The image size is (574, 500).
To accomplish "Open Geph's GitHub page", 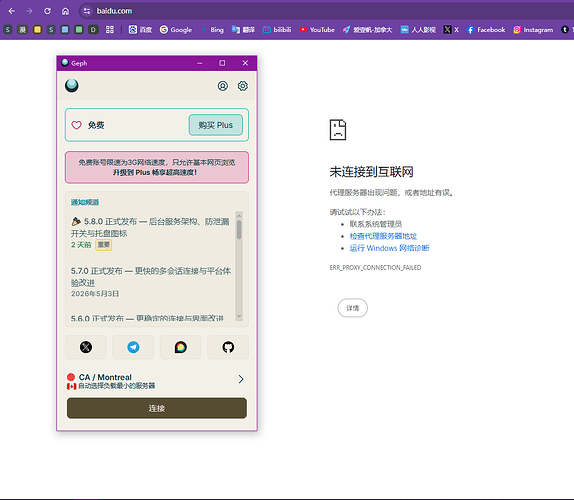I will coord(228,347).
